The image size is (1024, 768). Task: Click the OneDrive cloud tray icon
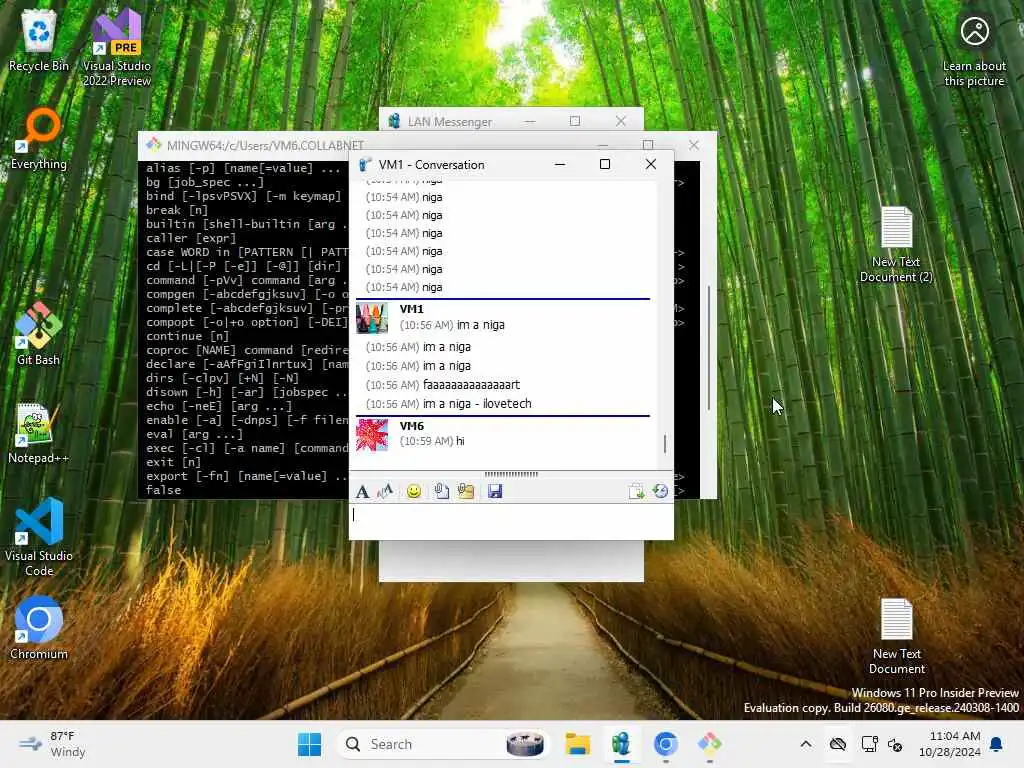coord(838,744)
